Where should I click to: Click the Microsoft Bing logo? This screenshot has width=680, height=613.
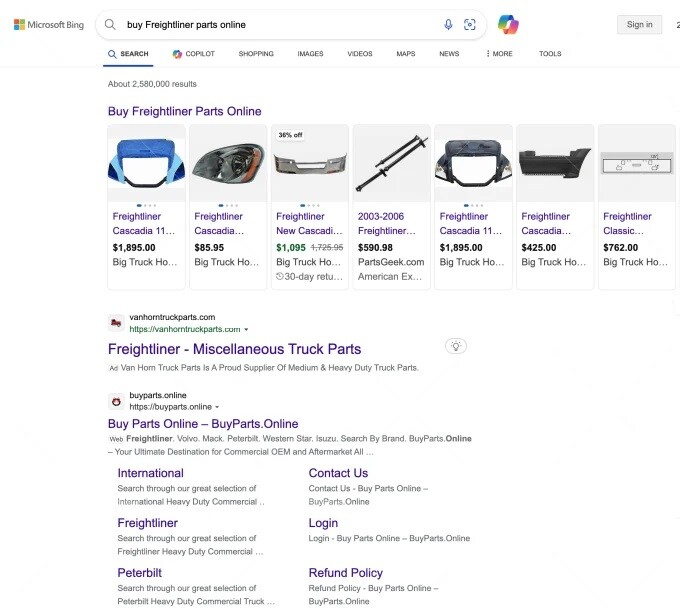point(49,25)
